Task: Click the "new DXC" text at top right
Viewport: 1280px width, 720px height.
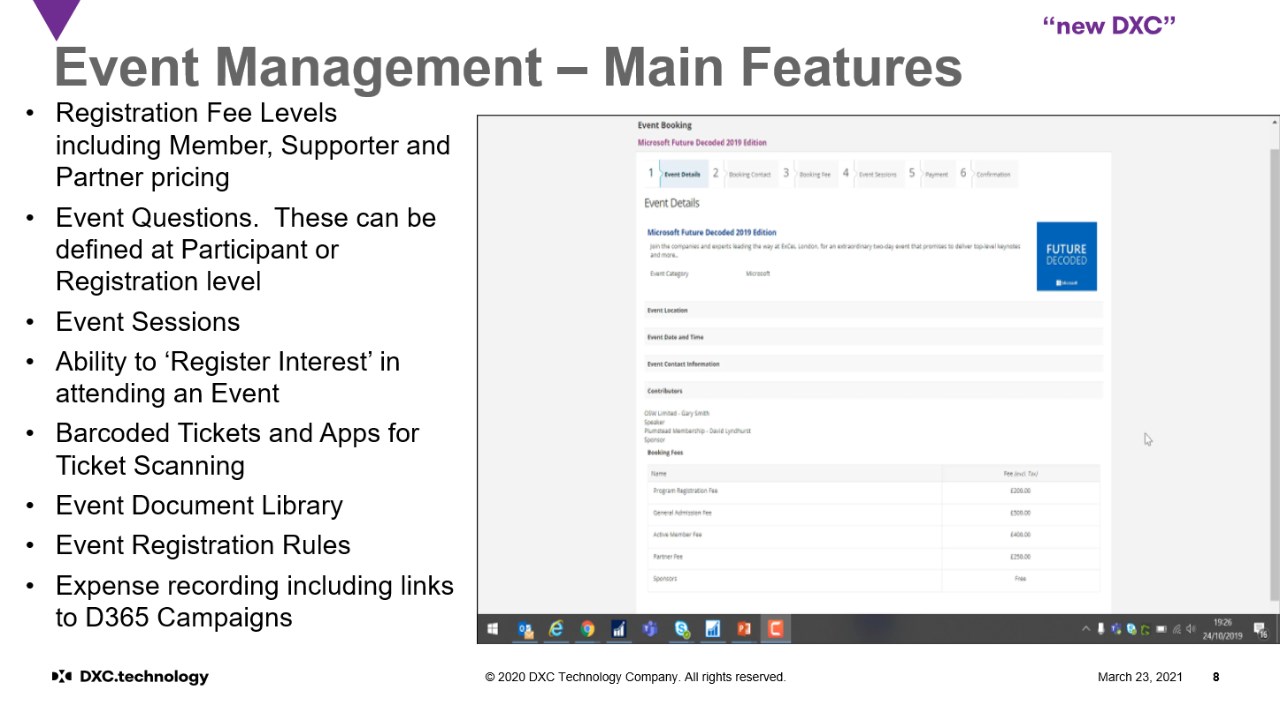Action: (1109, 26)
